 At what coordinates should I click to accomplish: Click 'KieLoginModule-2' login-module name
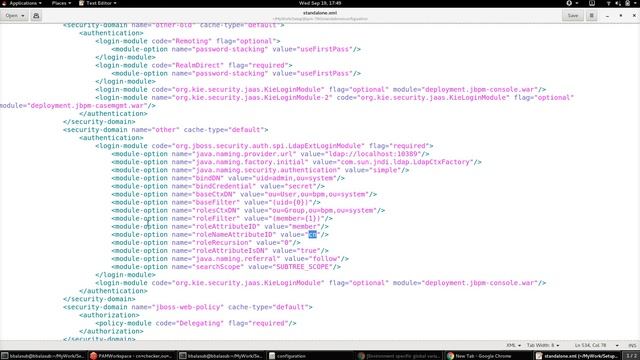(x=296, y=98)
